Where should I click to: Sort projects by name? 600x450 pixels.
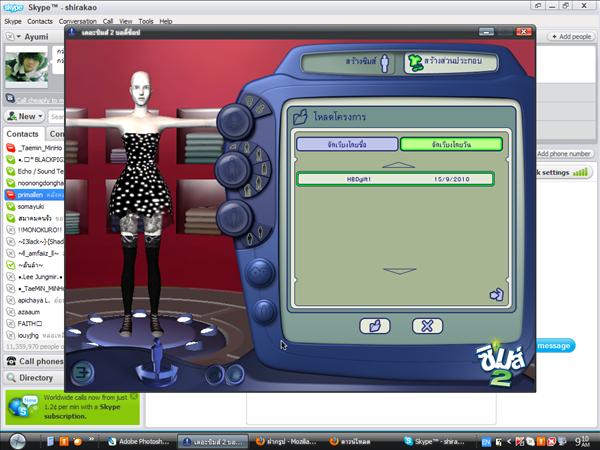[x=347, y=145]
